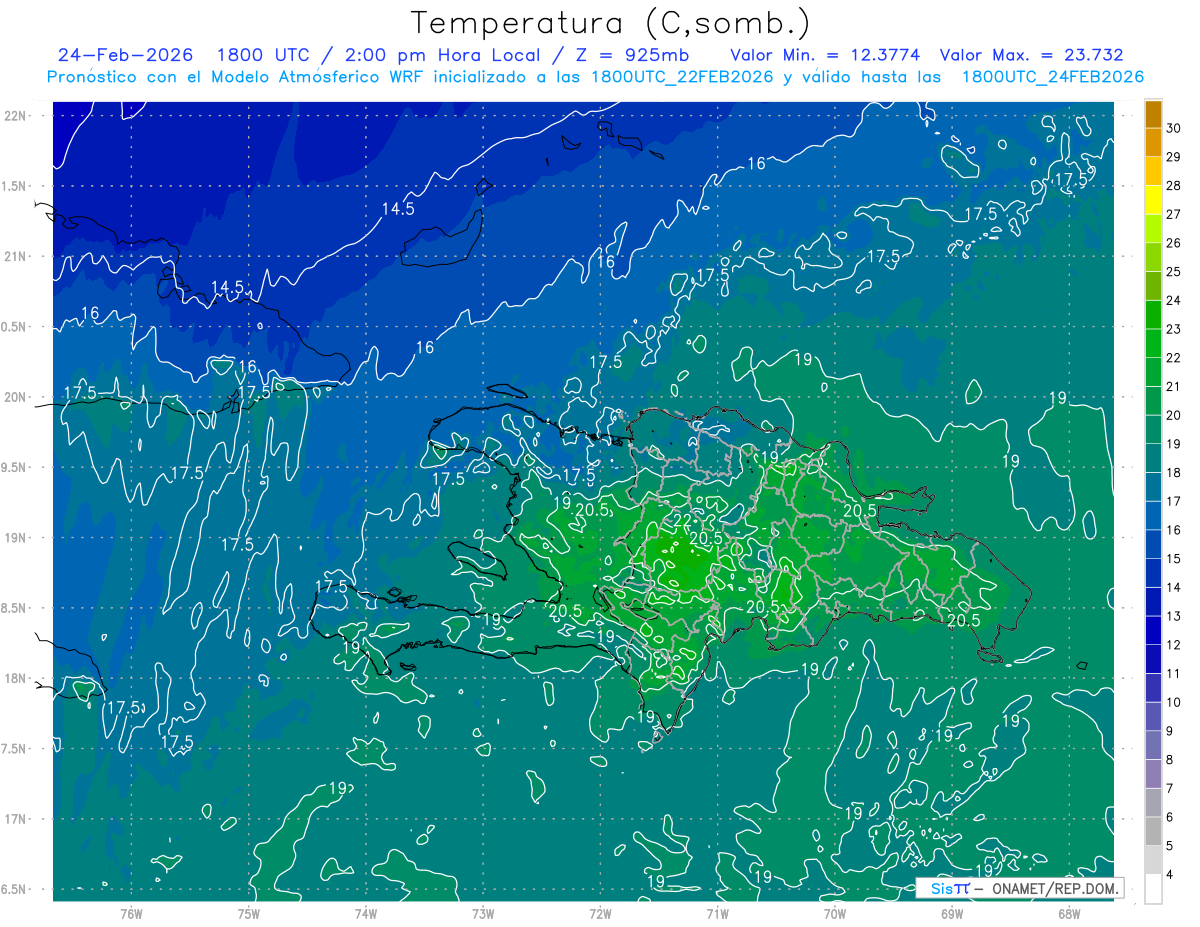Viewport: 1200px width, 927px height.
Task: Click the '69W' longitude axis label
Action: (x=952, y=913)
